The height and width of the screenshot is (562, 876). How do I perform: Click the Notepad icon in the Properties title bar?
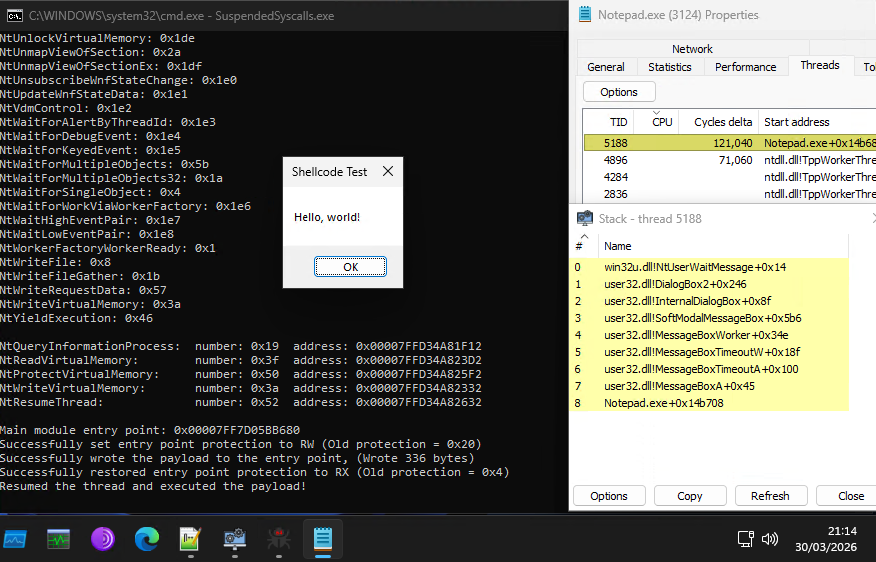585,14
